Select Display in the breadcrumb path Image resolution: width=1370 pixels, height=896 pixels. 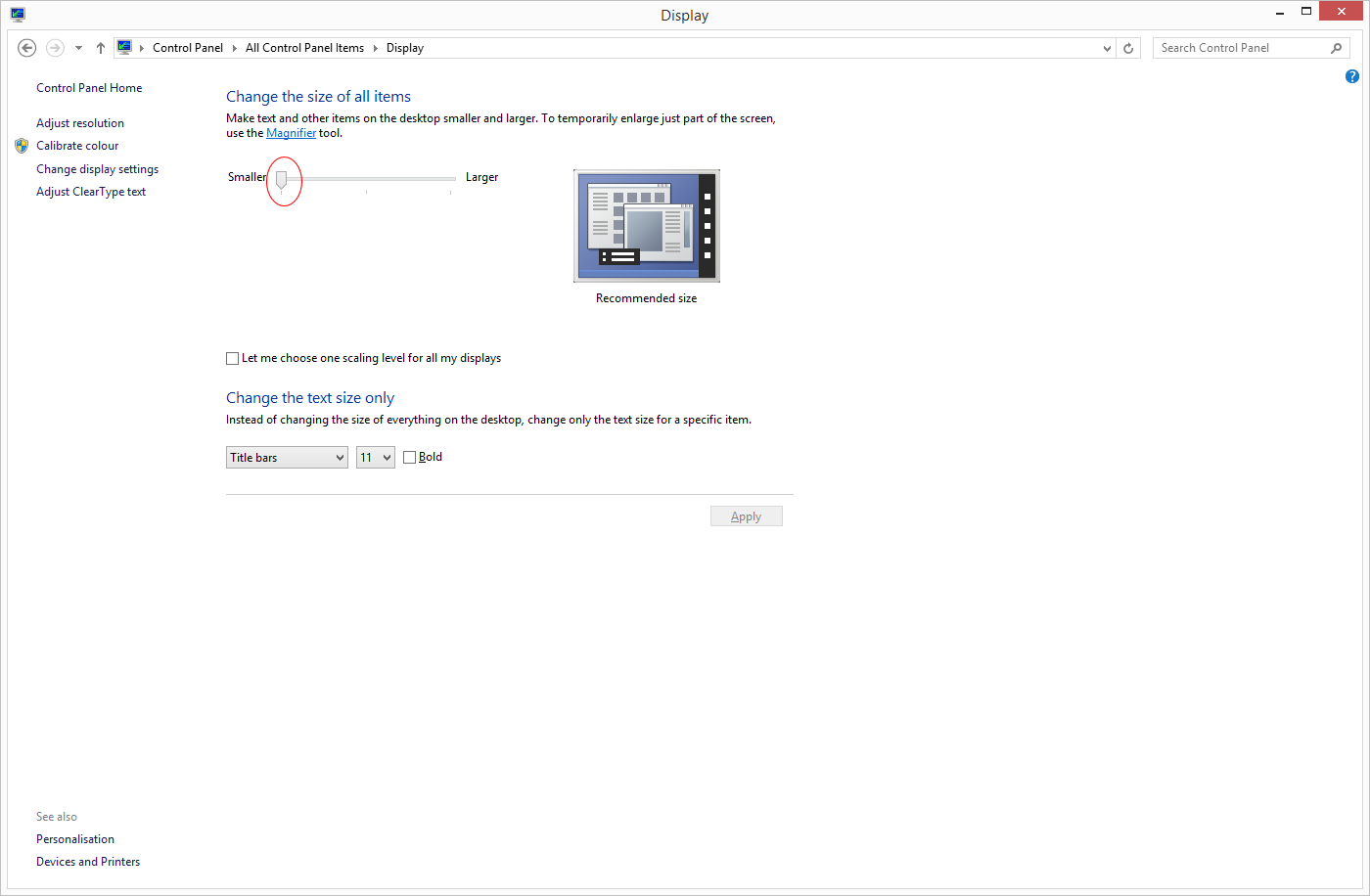click(x=405, y=48)
